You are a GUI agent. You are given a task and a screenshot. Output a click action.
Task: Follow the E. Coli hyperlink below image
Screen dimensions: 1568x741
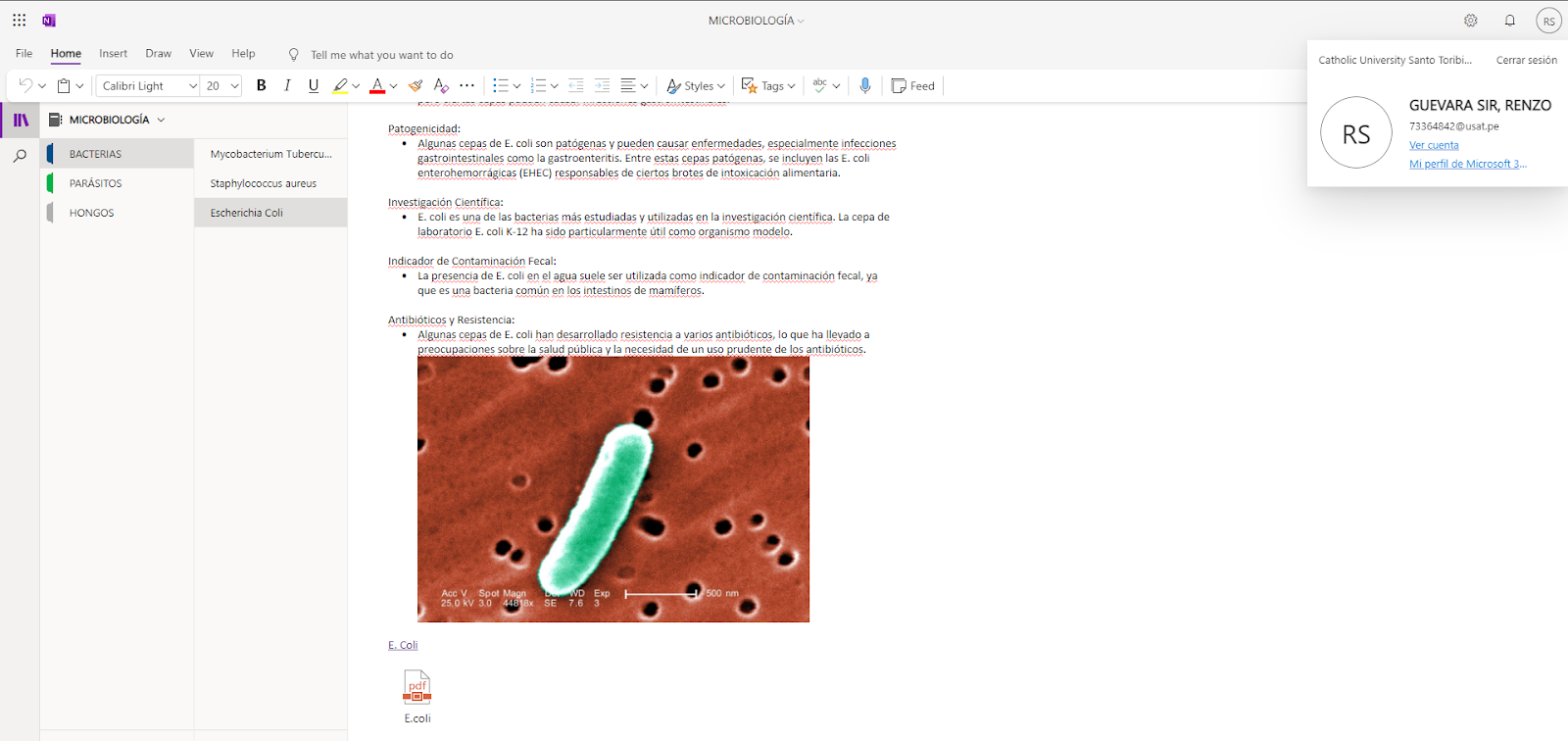point(403,645)
